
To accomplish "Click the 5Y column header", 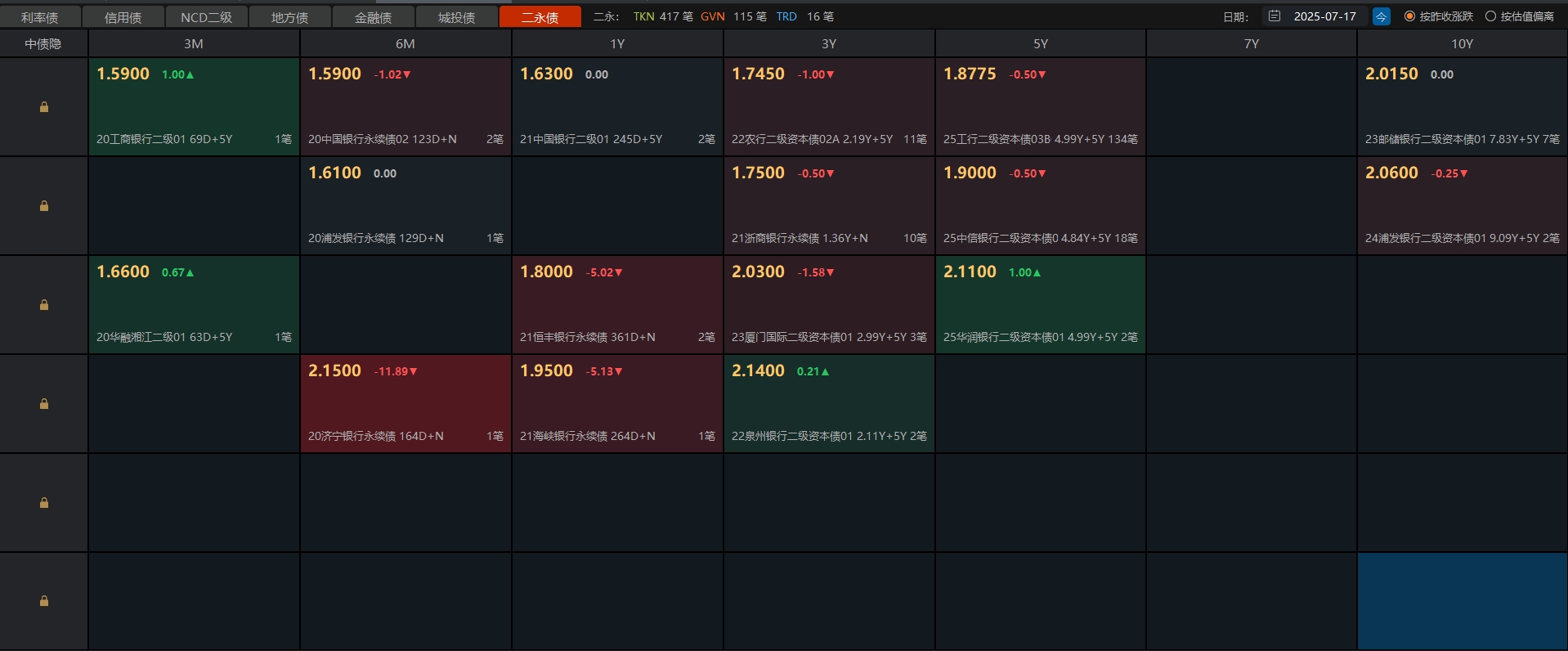I will click(x=1041, y=44).
